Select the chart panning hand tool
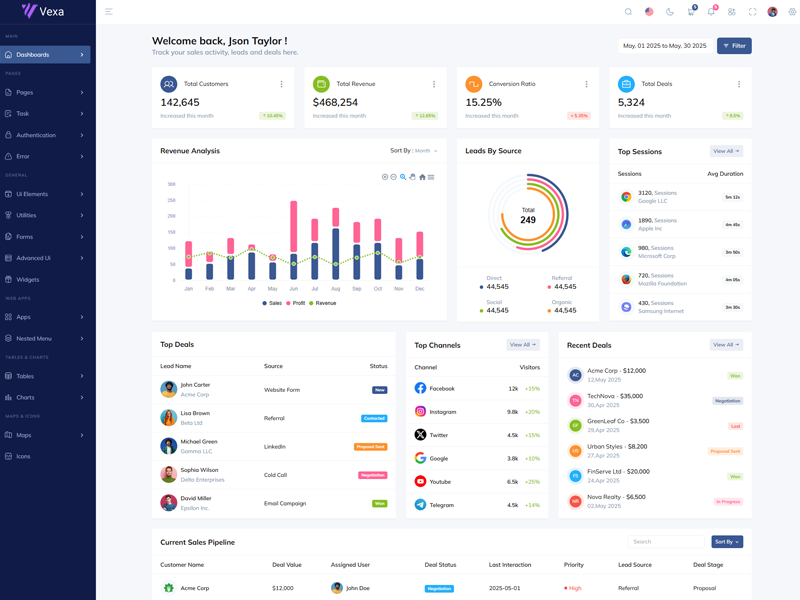The width and height of the screenshot is (800, 600). coord(412,177)
